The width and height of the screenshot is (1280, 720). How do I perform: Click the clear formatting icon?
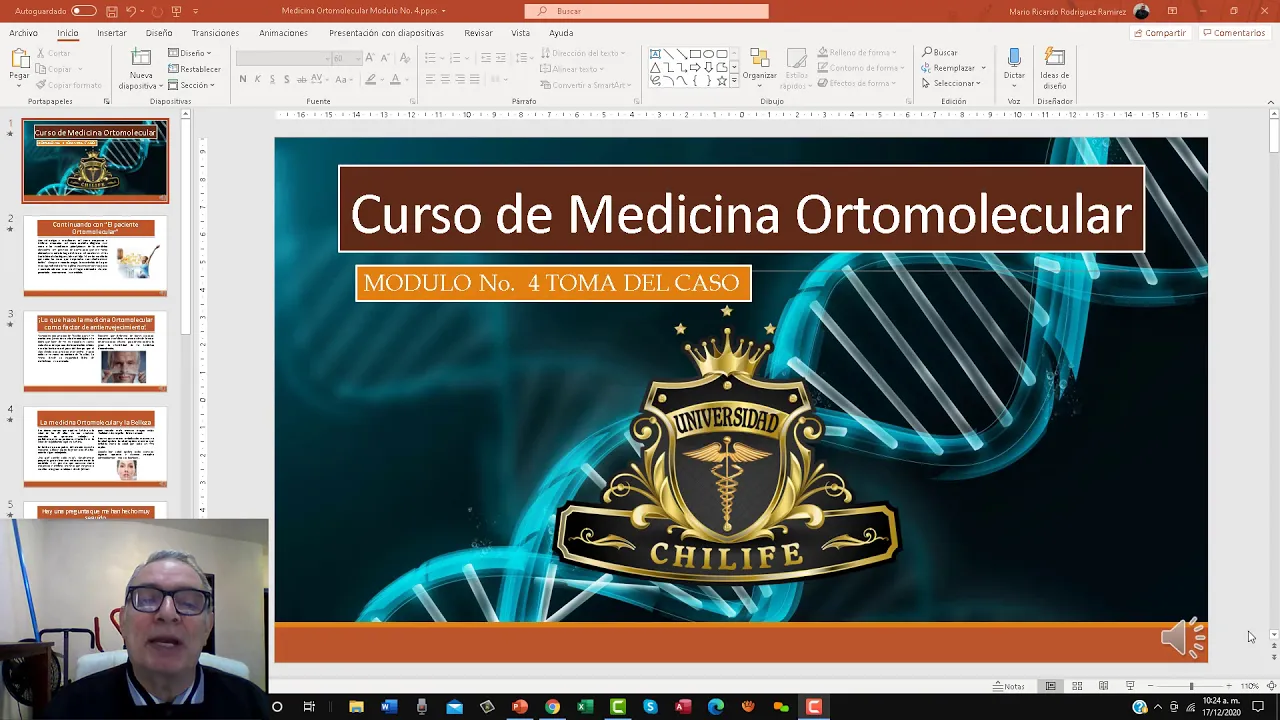[x=407, y=58]
